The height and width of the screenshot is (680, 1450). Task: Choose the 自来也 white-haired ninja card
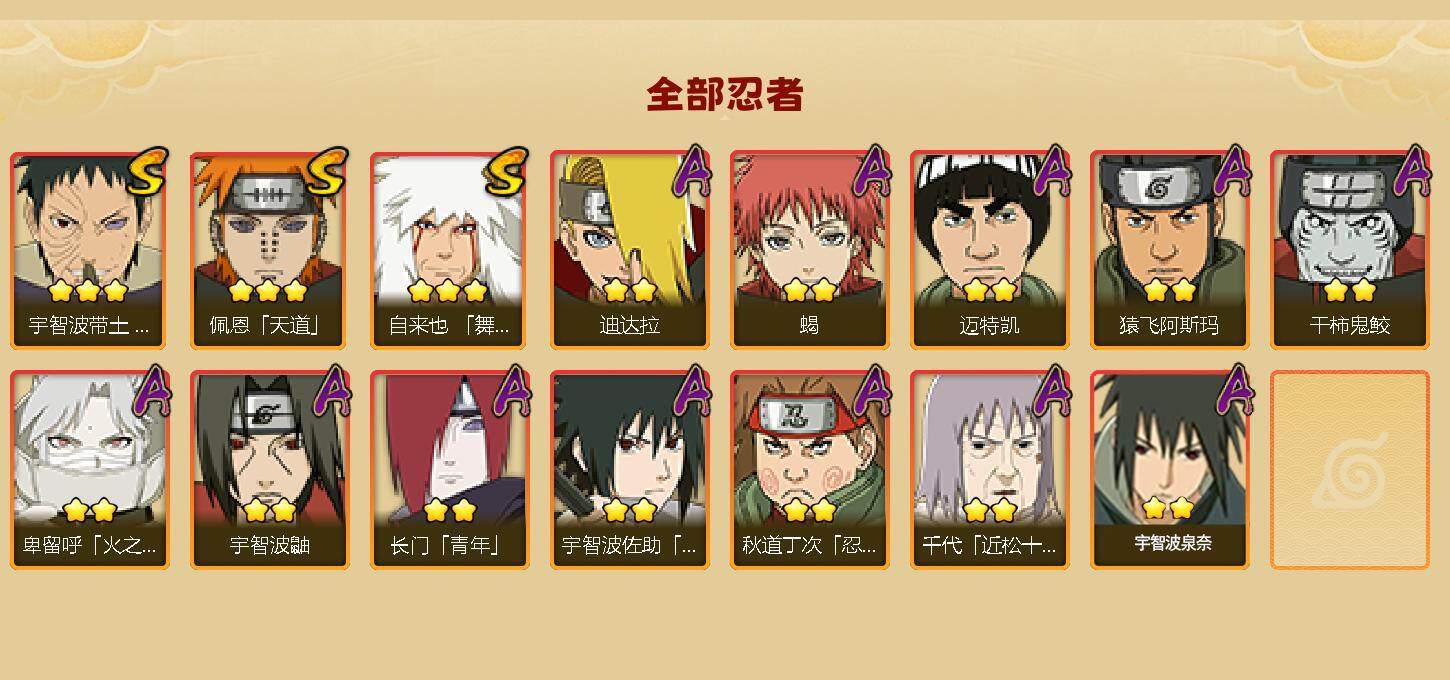[450, 250]
